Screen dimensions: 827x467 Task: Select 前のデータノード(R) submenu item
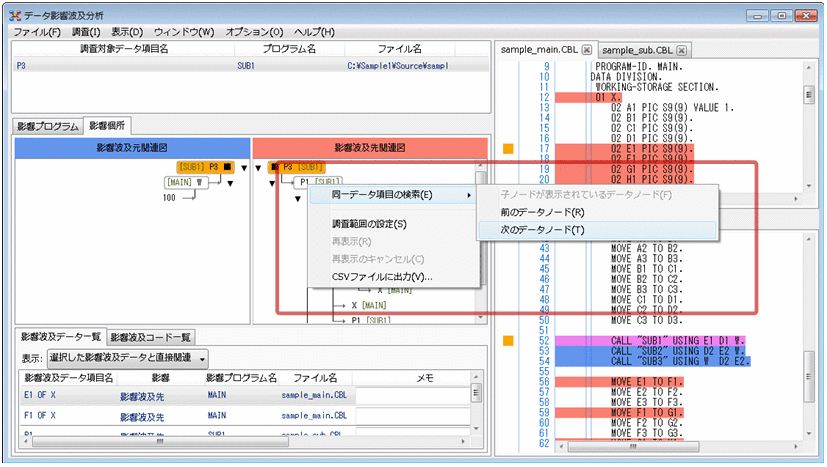click(x=597, y=212)
